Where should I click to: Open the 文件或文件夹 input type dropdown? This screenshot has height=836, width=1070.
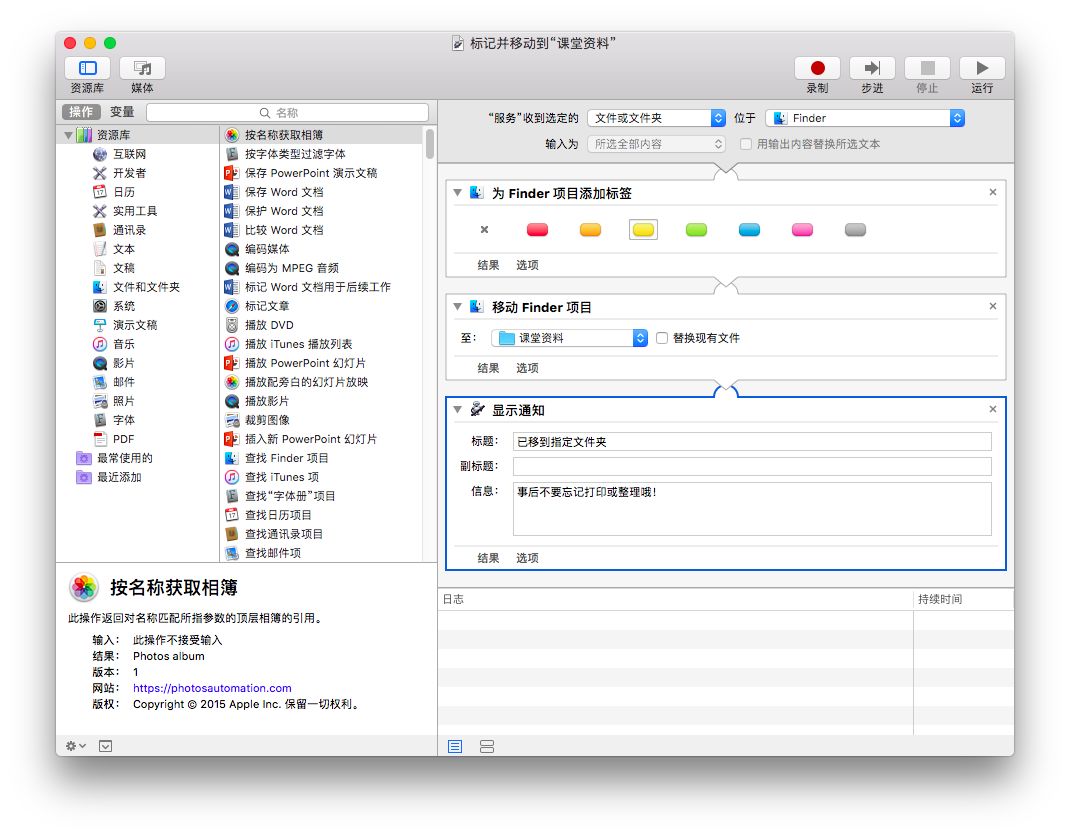656,118
